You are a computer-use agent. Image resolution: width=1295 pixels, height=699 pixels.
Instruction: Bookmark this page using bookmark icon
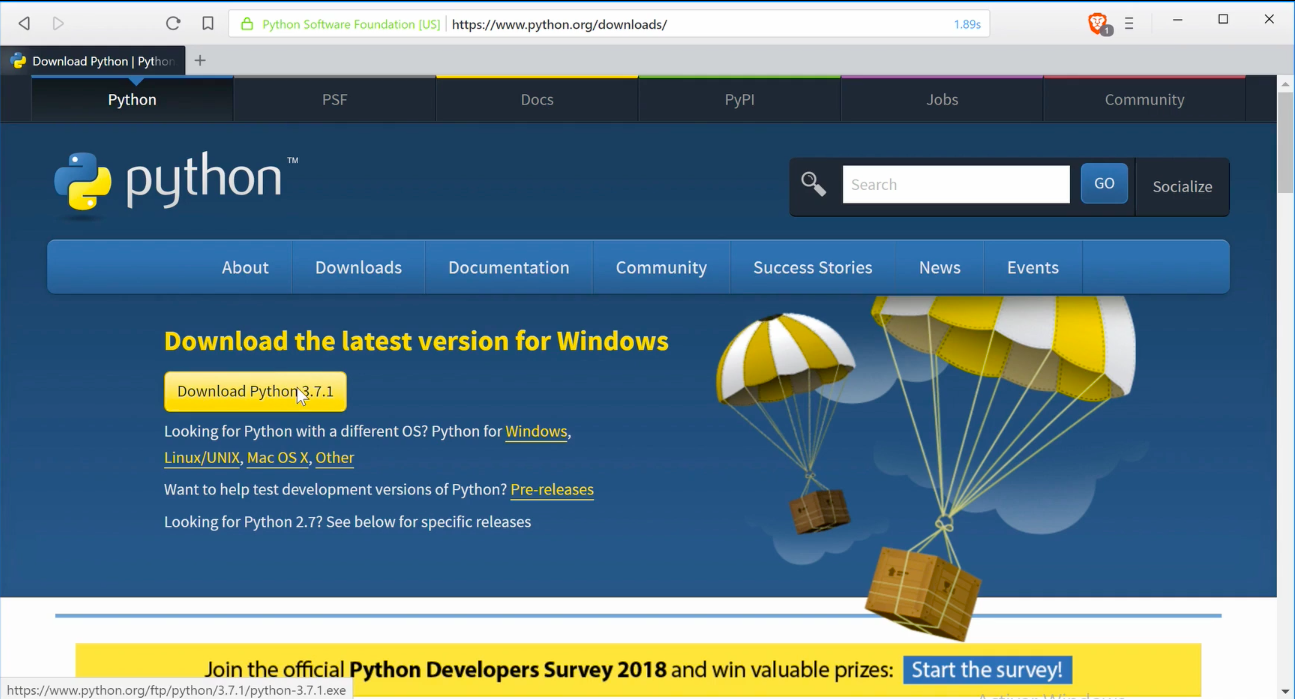coord(208,23)
